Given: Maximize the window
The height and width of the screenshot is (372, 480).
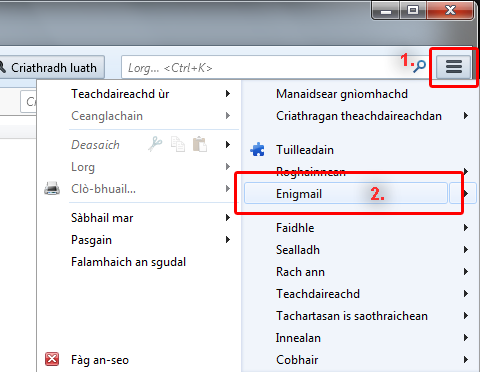Looking at the screenshot, I should pos(413,10).
